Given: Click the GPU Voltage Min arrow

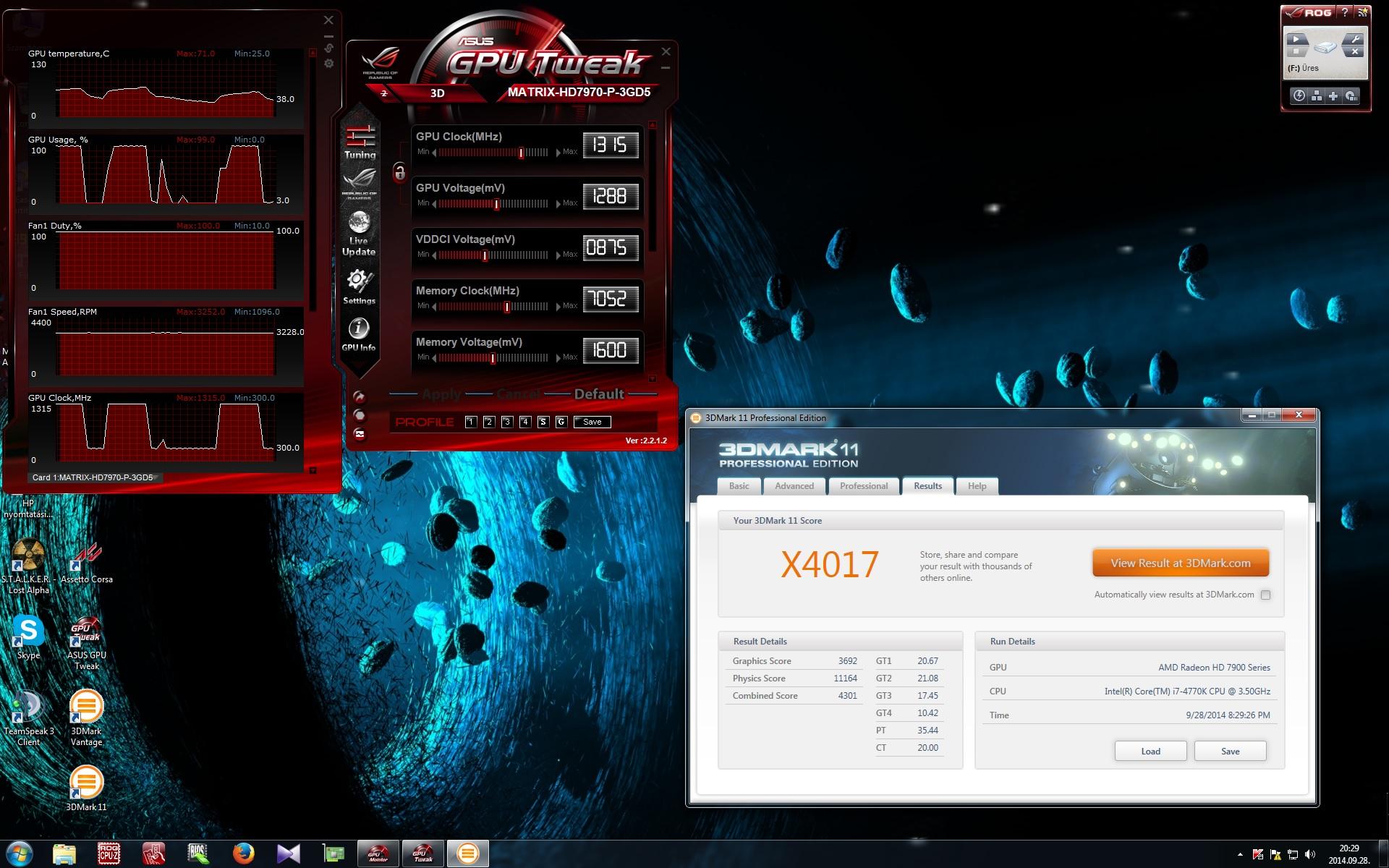Looking at the screenshot, I should 434,204.
